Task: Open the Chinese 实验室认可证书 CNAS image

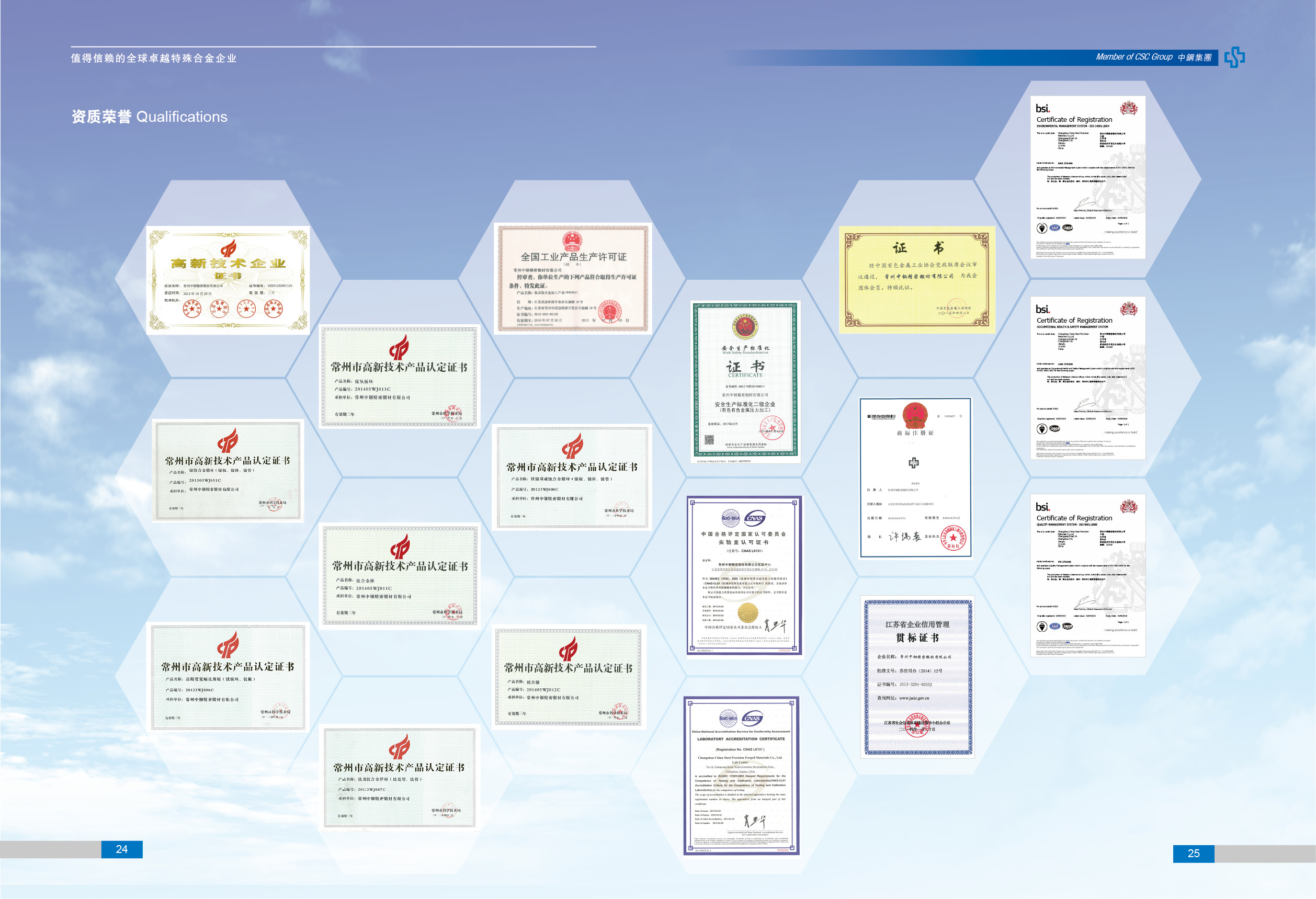Action: pos(744,576)
